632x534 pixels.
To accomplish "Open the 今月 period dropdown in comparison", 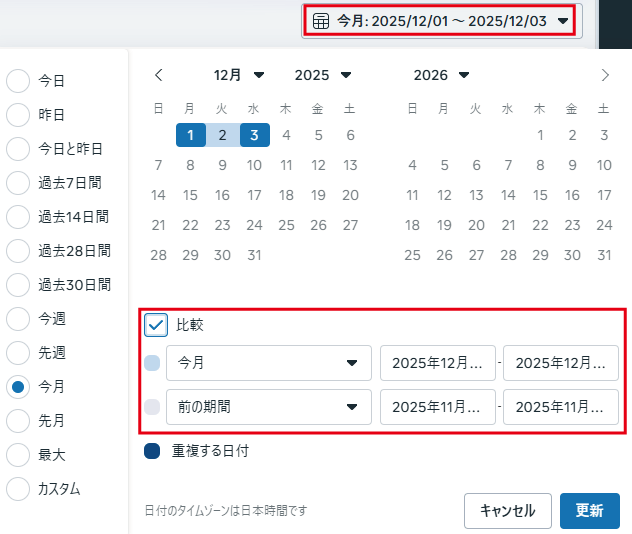I will point(269,363).
